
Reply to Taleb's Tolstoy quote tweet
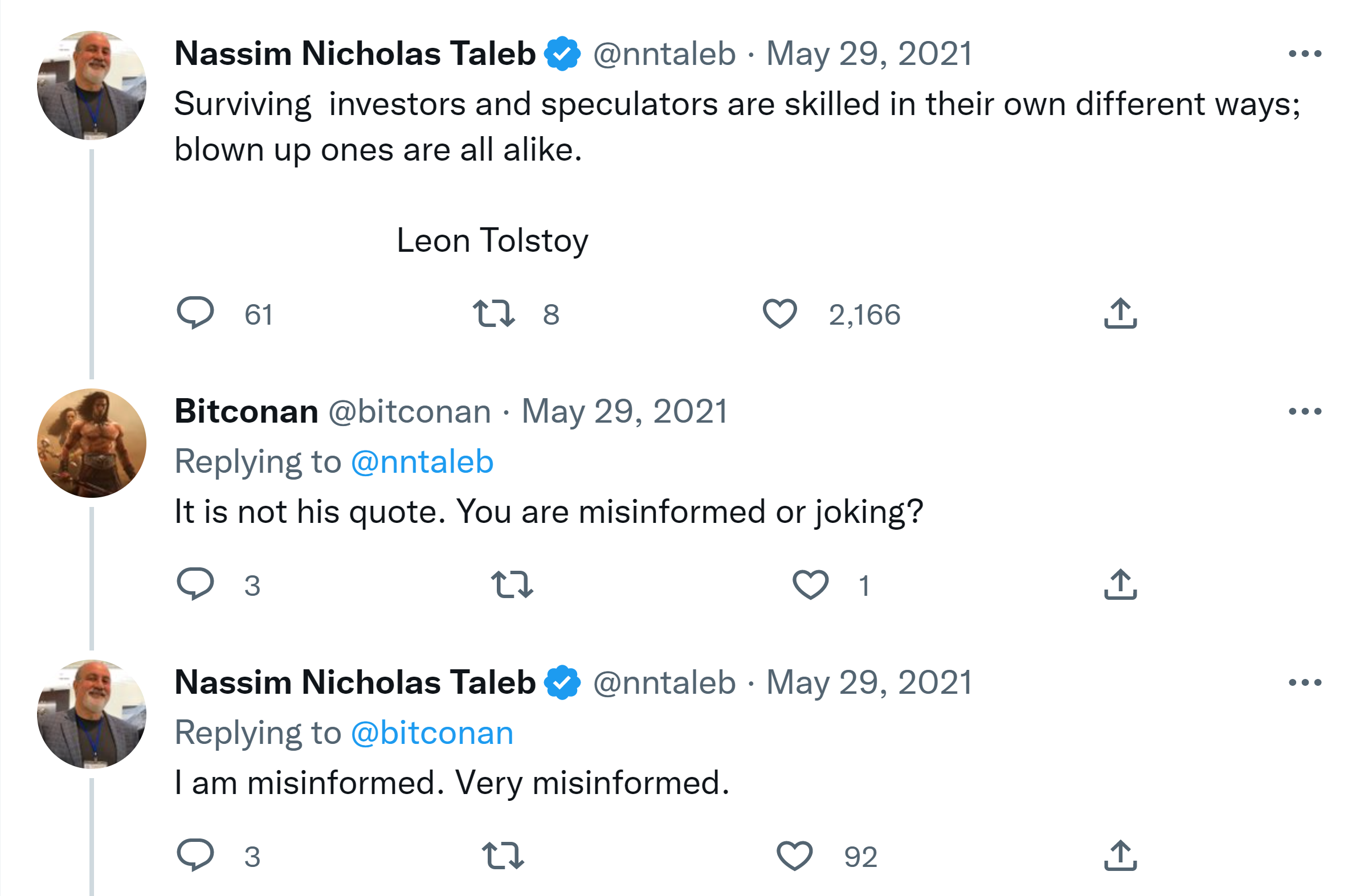pos(195,313)
